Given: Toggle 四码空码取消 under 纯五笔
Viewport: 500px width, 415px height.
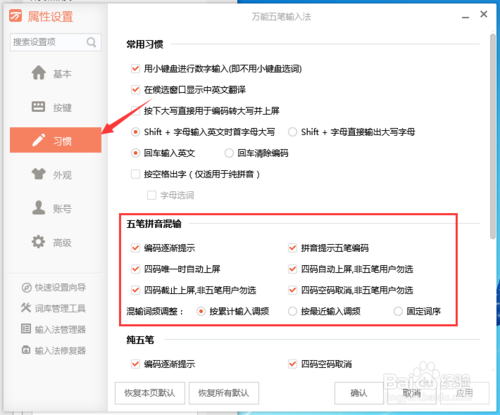Looking at the screenshot, I should [292, 364].
